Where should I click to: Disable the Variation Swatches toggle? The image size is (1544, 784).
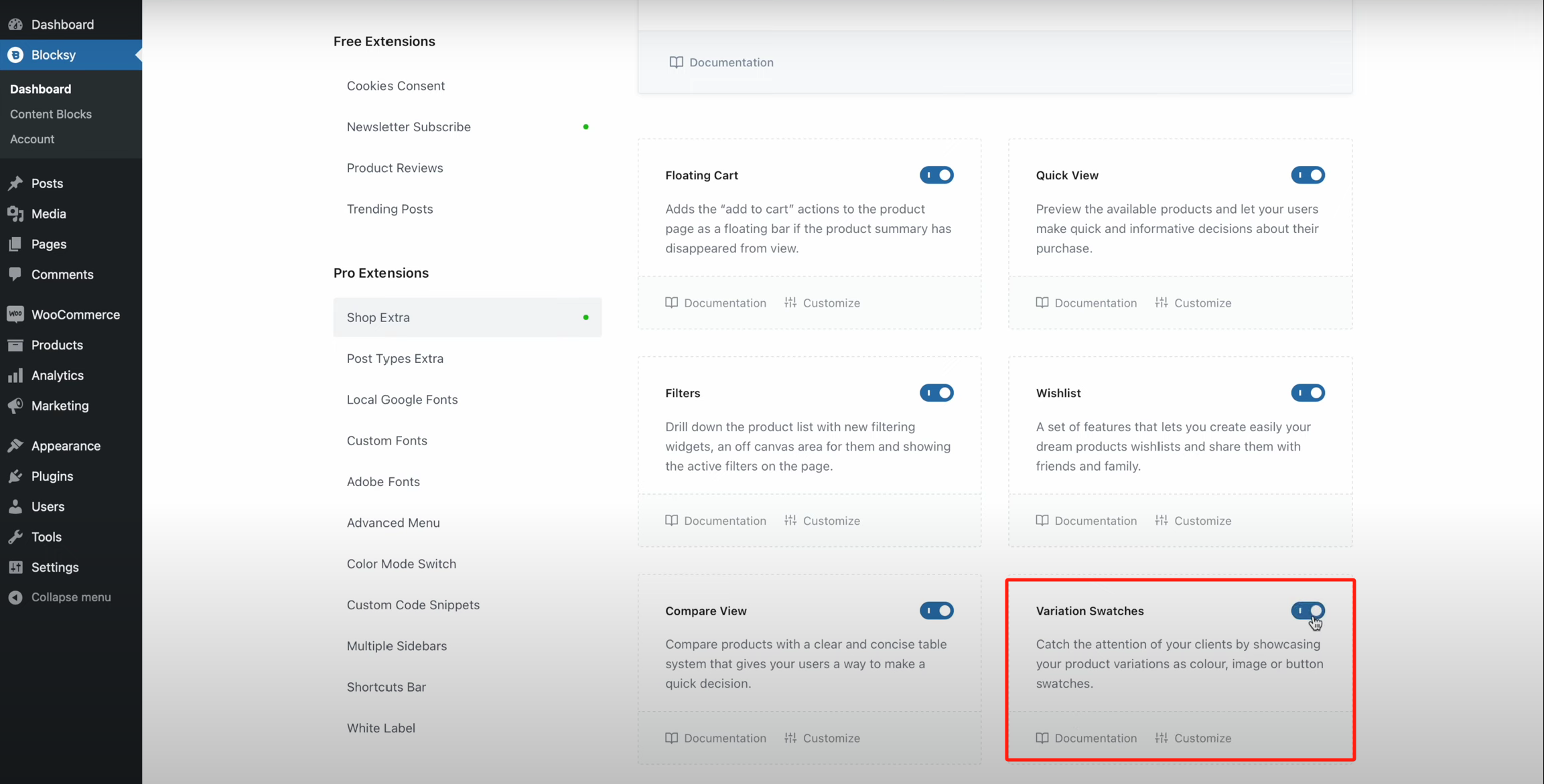click(1308, 611)
